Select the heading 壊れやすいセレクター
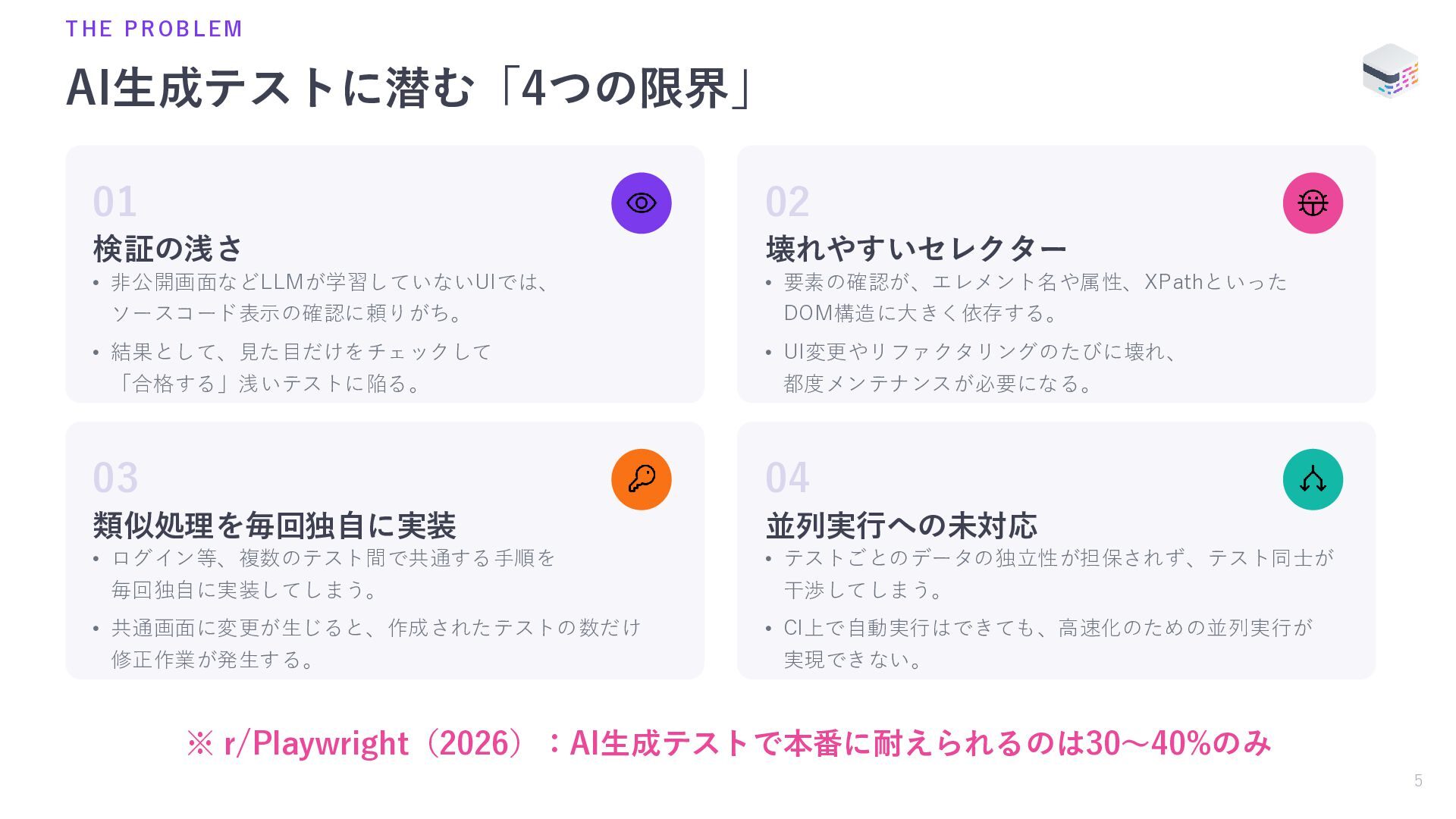The height and width of the screenshot is (819, 1456). [916, 248]
